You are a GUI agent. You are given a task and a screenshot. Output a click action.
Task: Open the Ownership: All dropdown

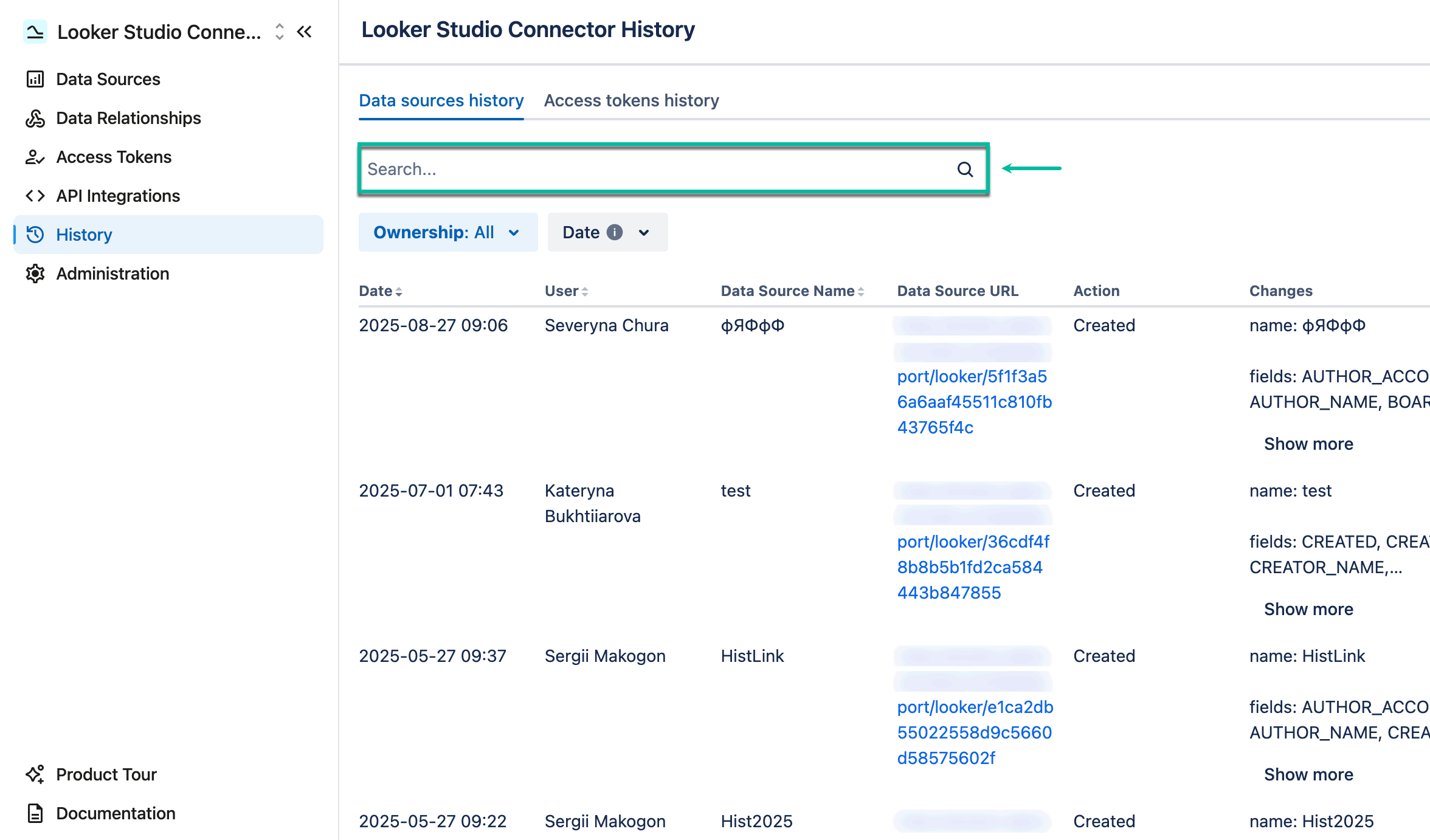(x=447, y=232)
